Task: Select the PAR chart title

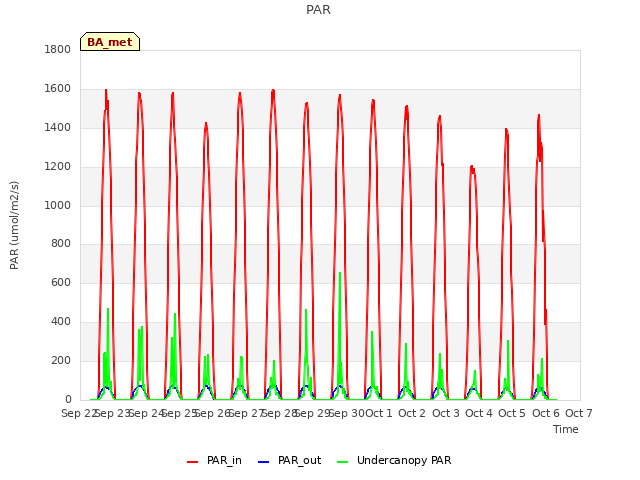Action: click(318, 9)
